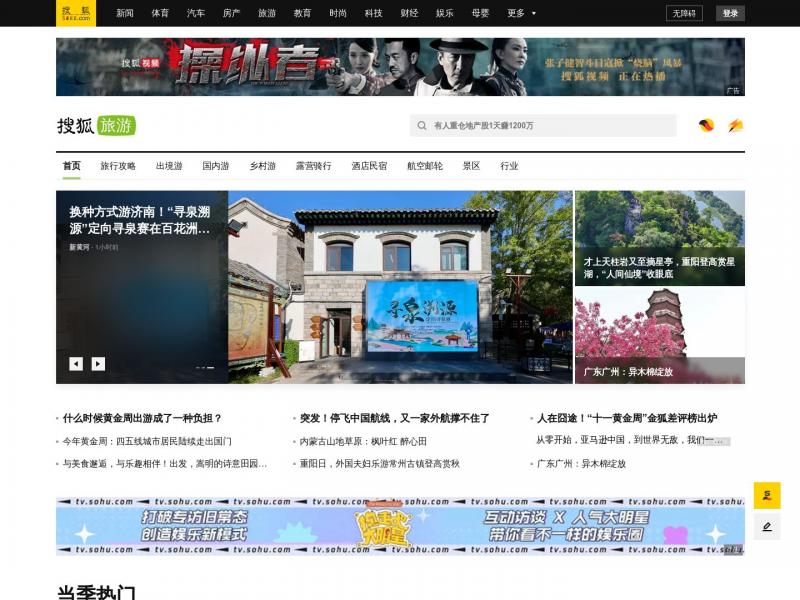Screen dimensions: 800x600
Task: Open the 酒店民宿 tab
Action: point(369,166)
